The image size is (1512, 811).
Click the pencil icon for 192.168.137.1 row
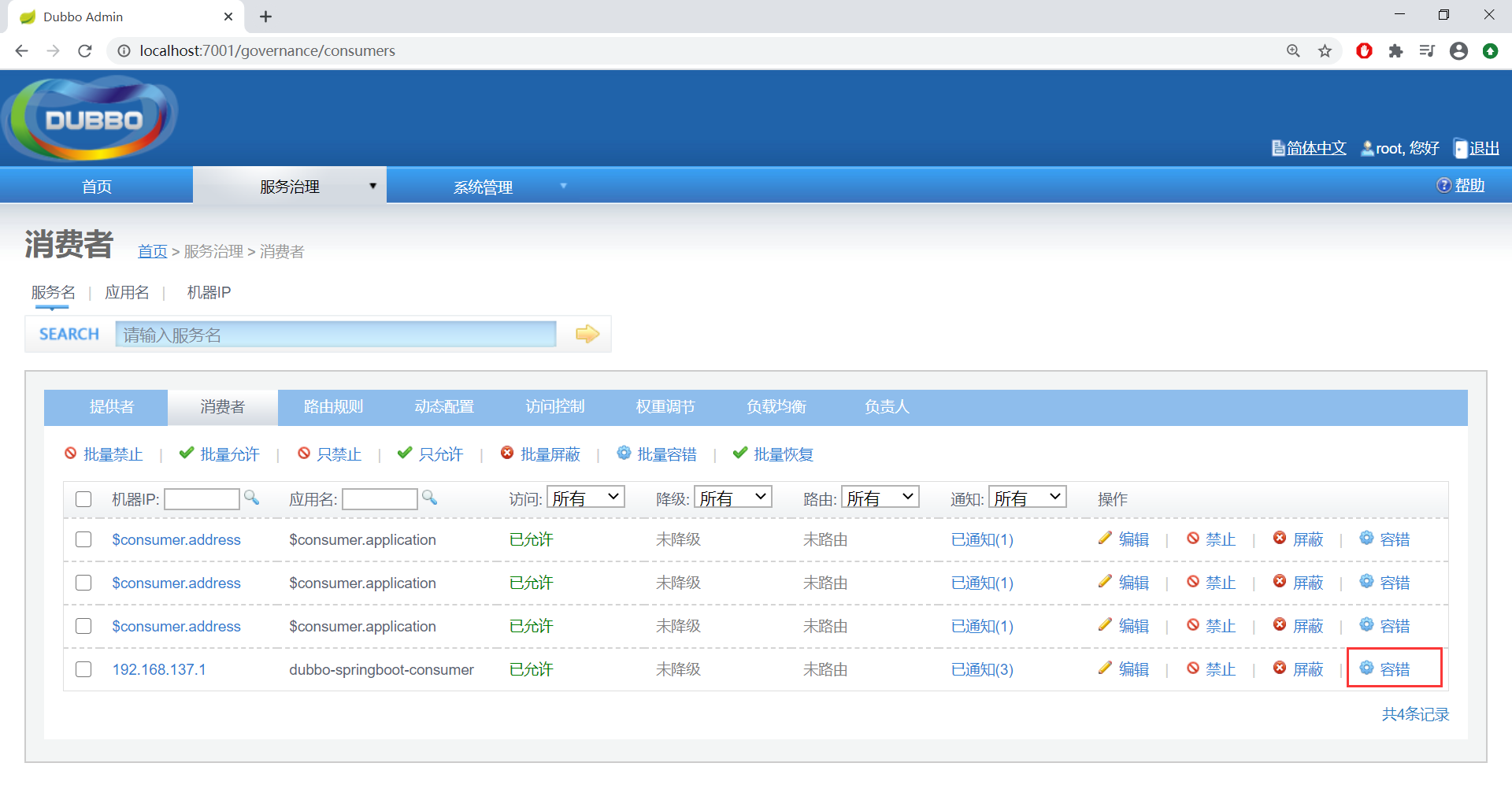point(1105,668)
